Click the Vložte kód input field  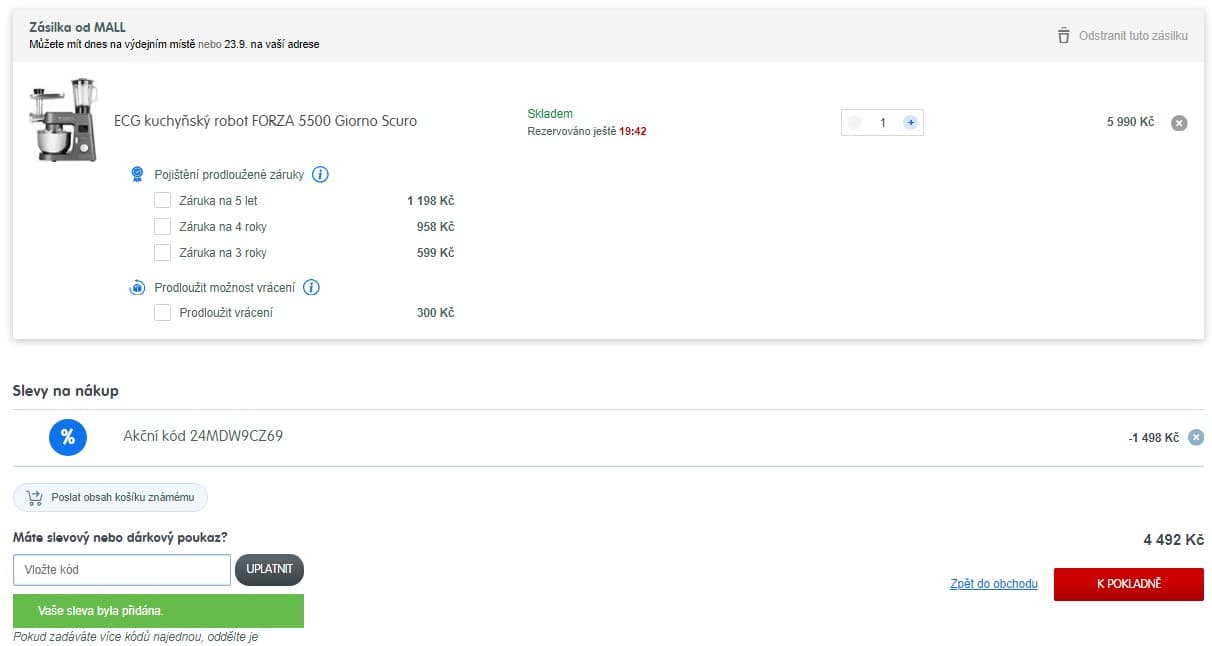pyautogui.click(x=122, y=570)
